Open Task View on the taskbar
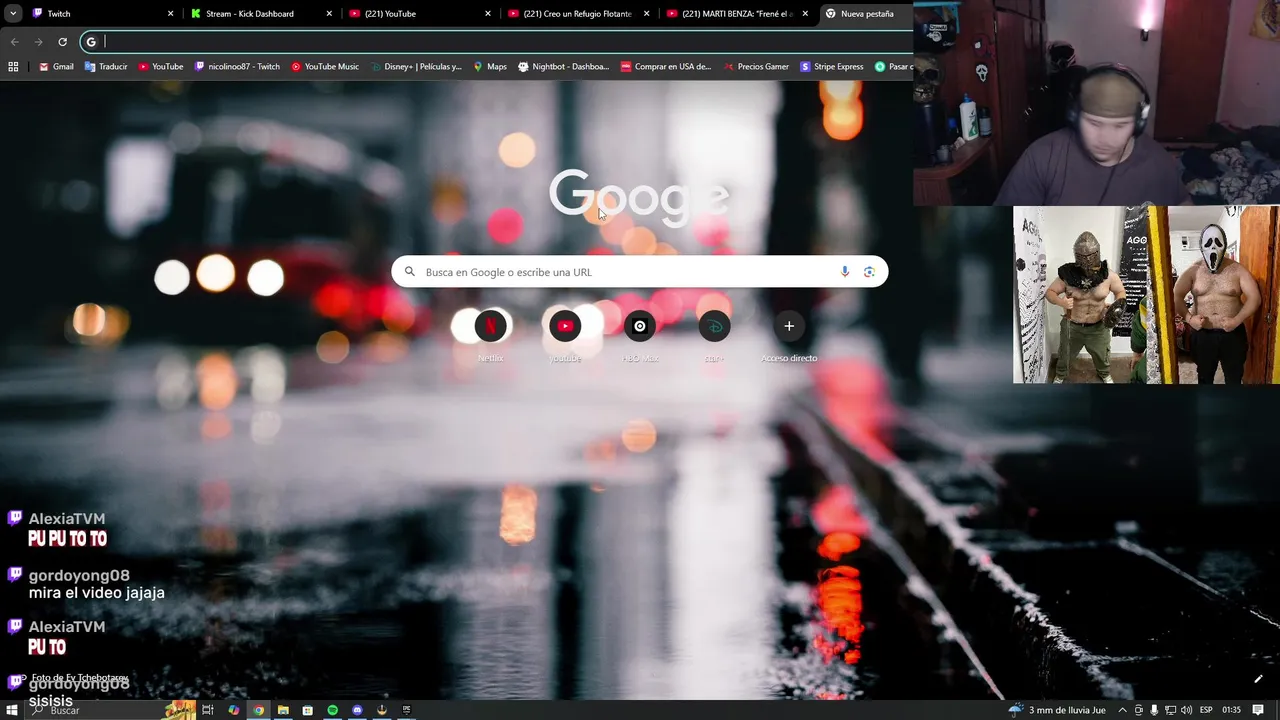The image size is (1280, 720). (x=208, y=710)
